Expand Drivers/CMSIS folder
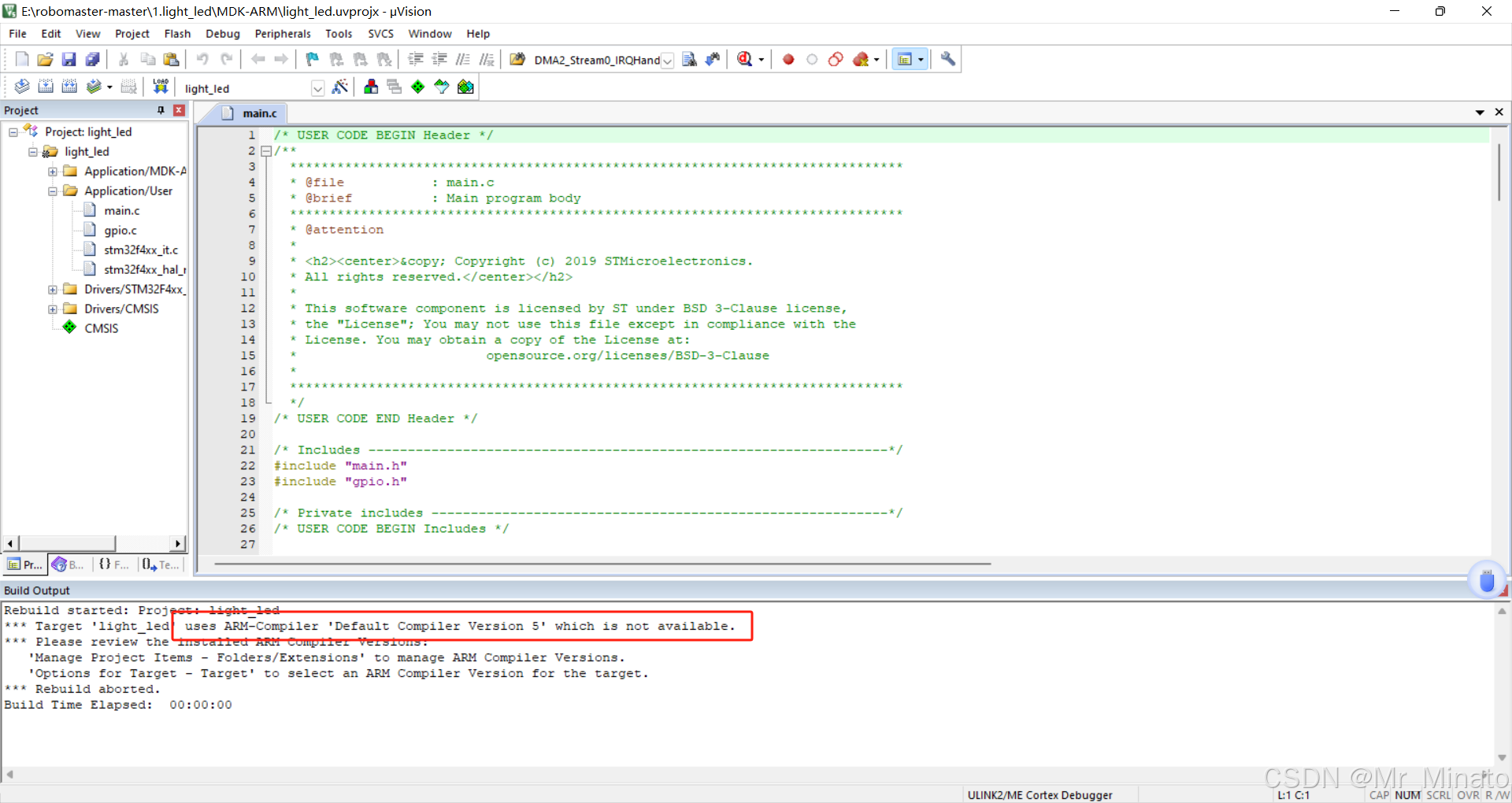The image size is (1512, 803). [53, 309]
